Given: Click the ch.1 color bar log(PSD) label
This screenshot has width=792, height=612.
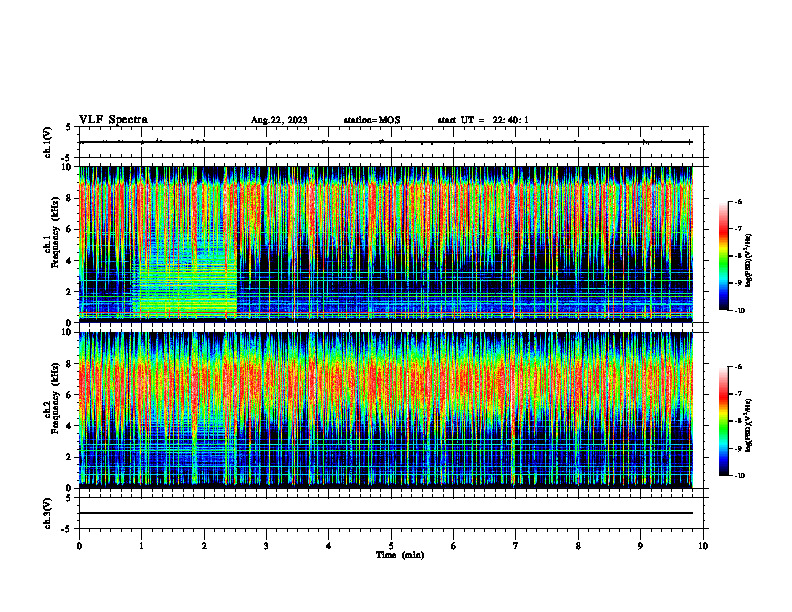Looking at the screenshot, I should point(749,260).
